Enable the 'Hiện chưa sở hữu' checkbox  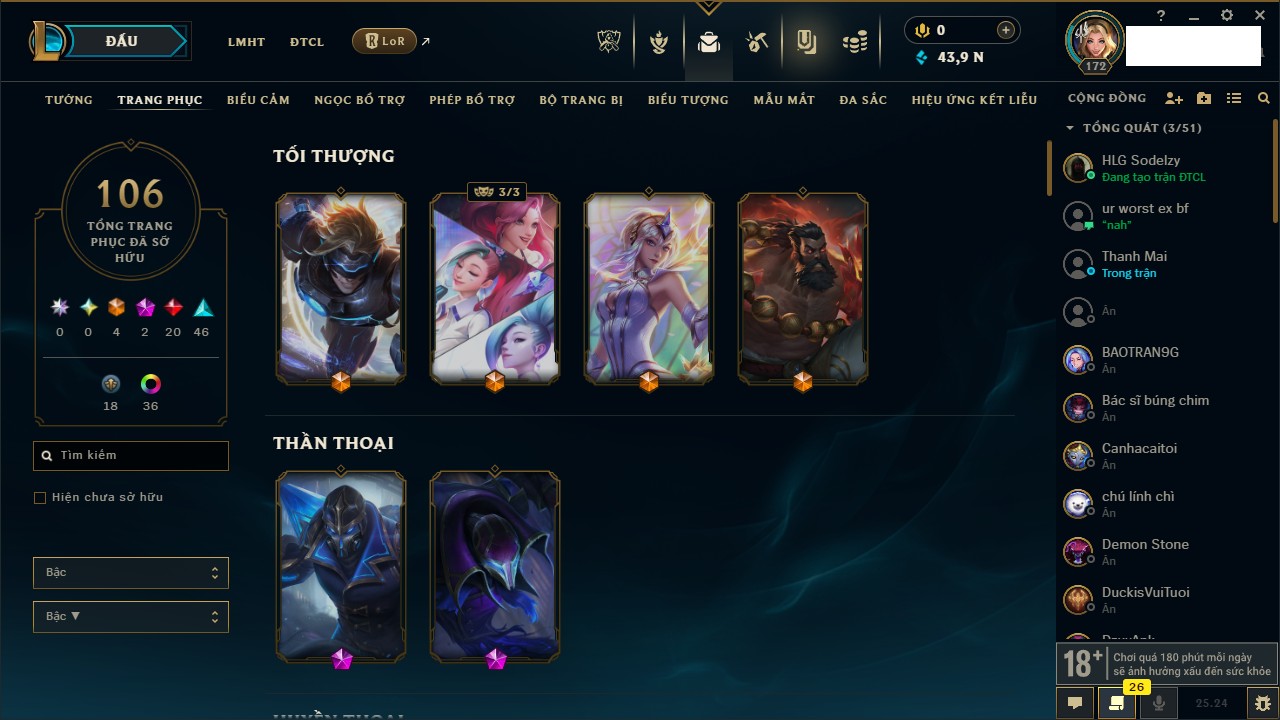(x=40, y=498)
